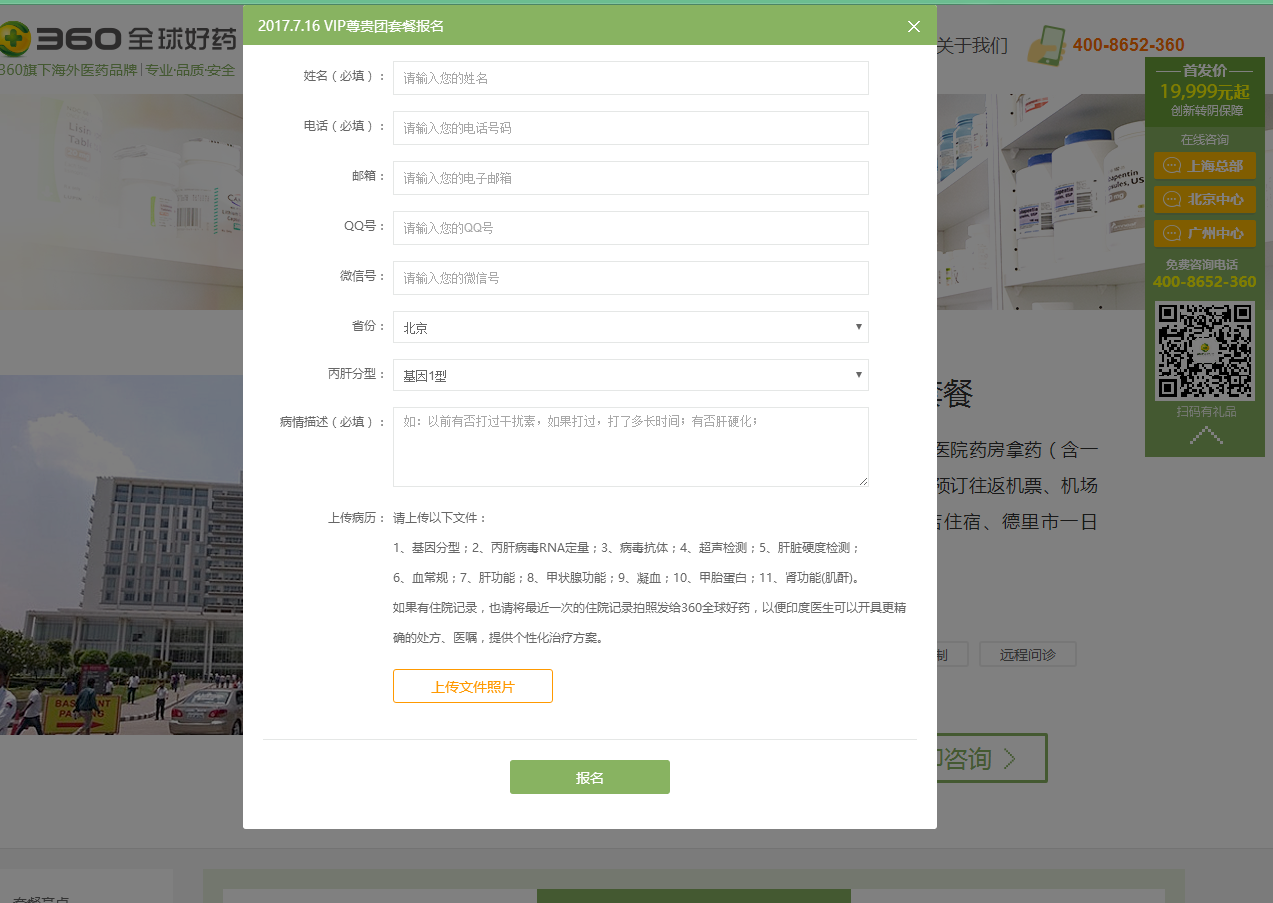Select the QQ号 input field
The image size is (1273, 903).
click(630, 228)
